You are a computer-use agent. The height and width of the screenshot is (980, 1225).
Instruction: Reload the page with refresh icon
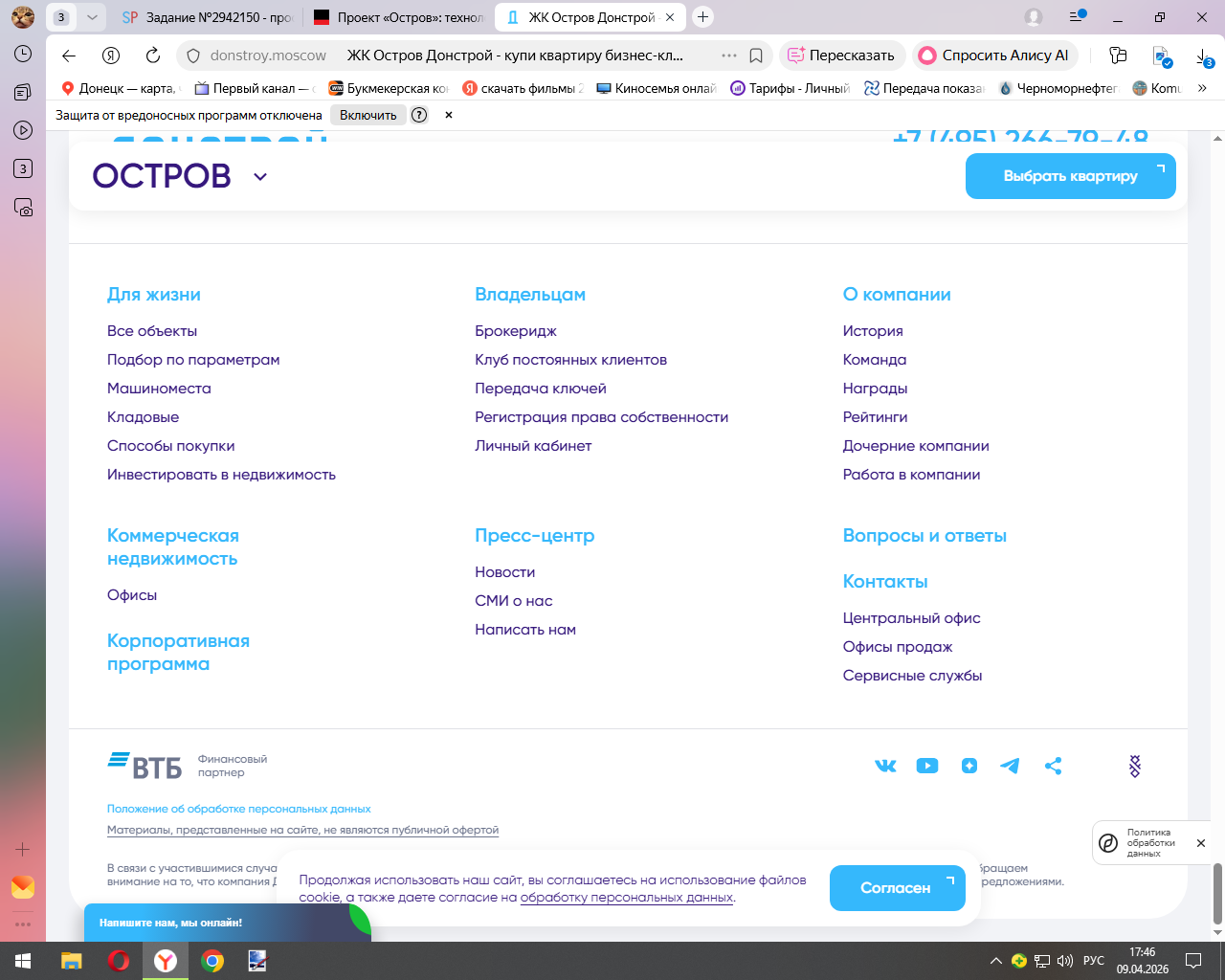tap(153, 56)
